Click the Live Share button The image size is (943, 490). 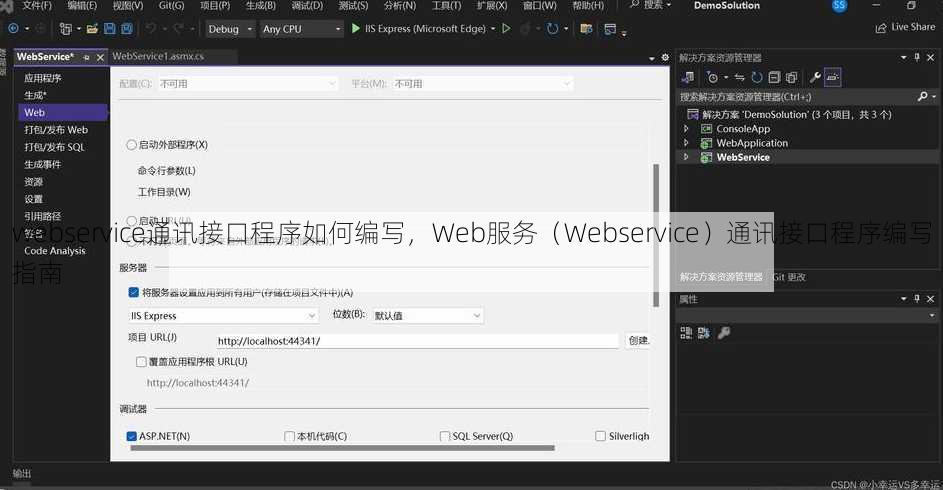[906, 27]
